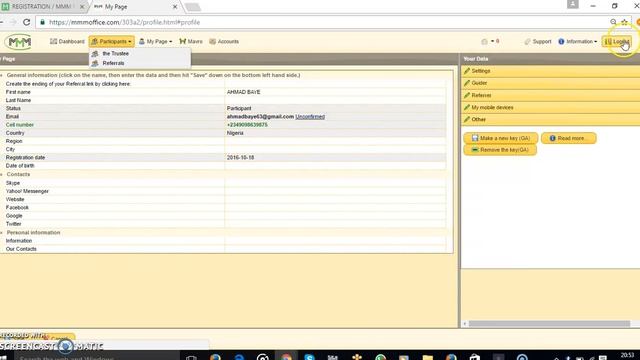The image size is (640, 360).
Task: Click the Email row label
Action: tap(12, 117)
